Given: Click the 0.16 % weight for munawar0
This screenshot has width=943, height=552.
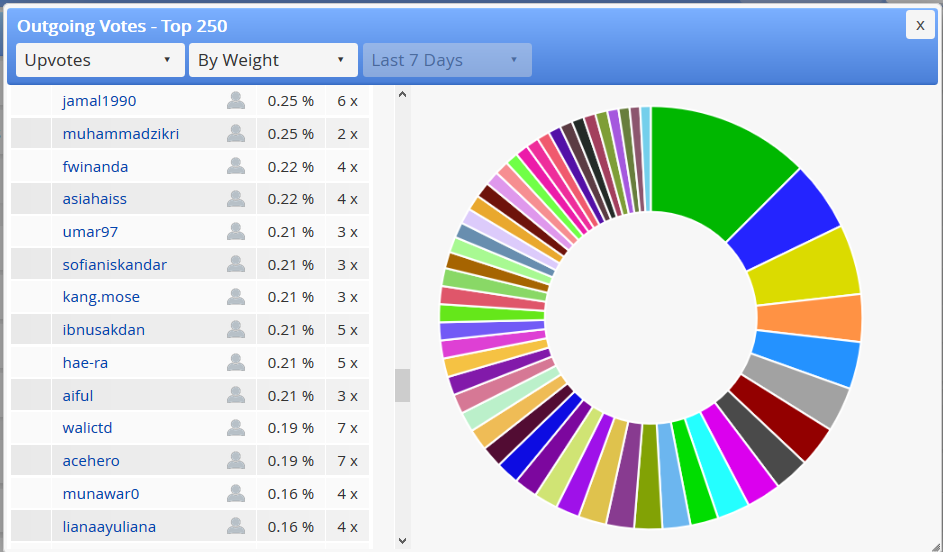Looking at the screenshot, I should (x=290, y=494).
